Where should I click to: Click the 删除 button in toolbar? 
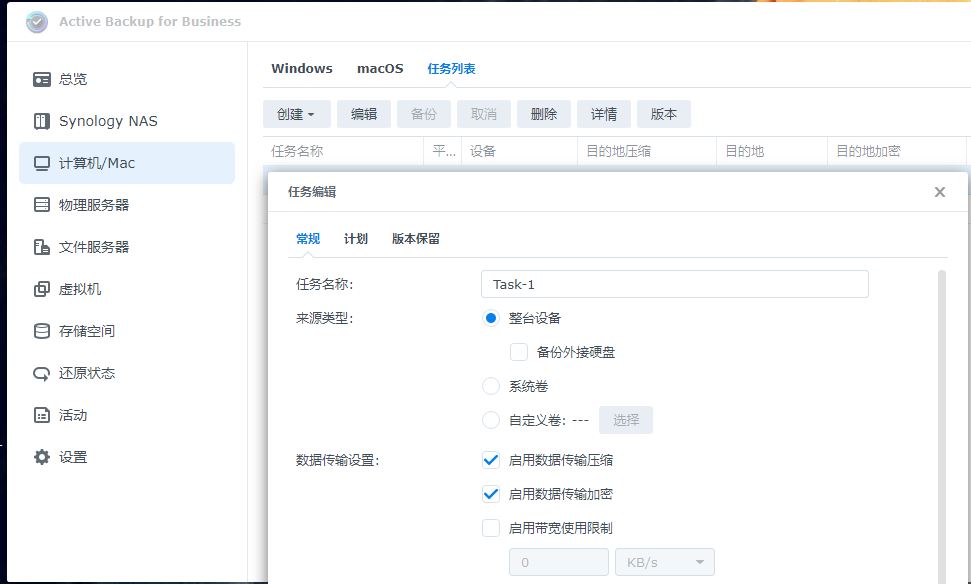544,114
